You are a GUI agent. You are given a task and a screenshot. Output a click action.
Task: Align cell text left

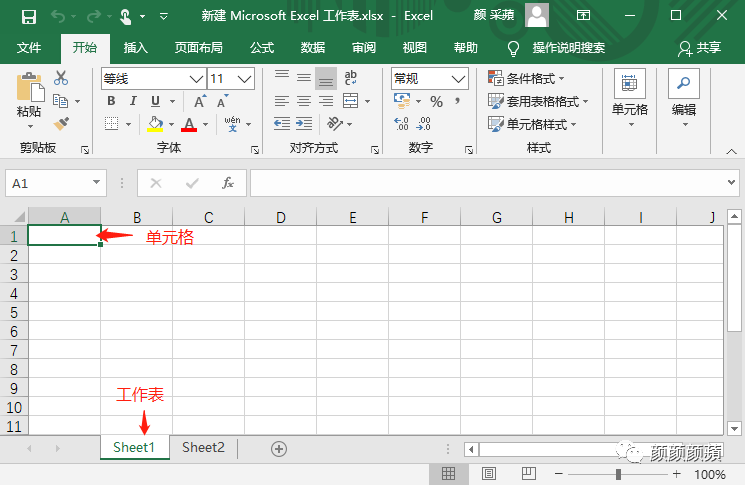282,101
